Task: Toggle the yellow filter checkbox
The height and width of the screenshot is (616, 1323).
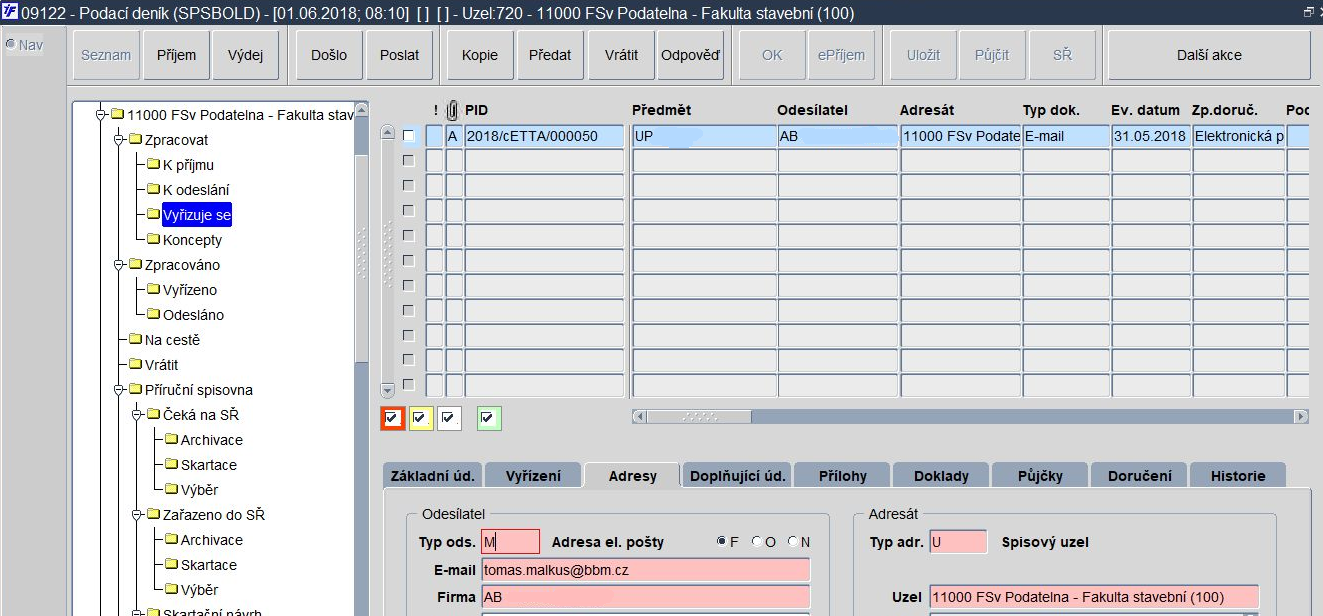Action: tap(421, 419)
